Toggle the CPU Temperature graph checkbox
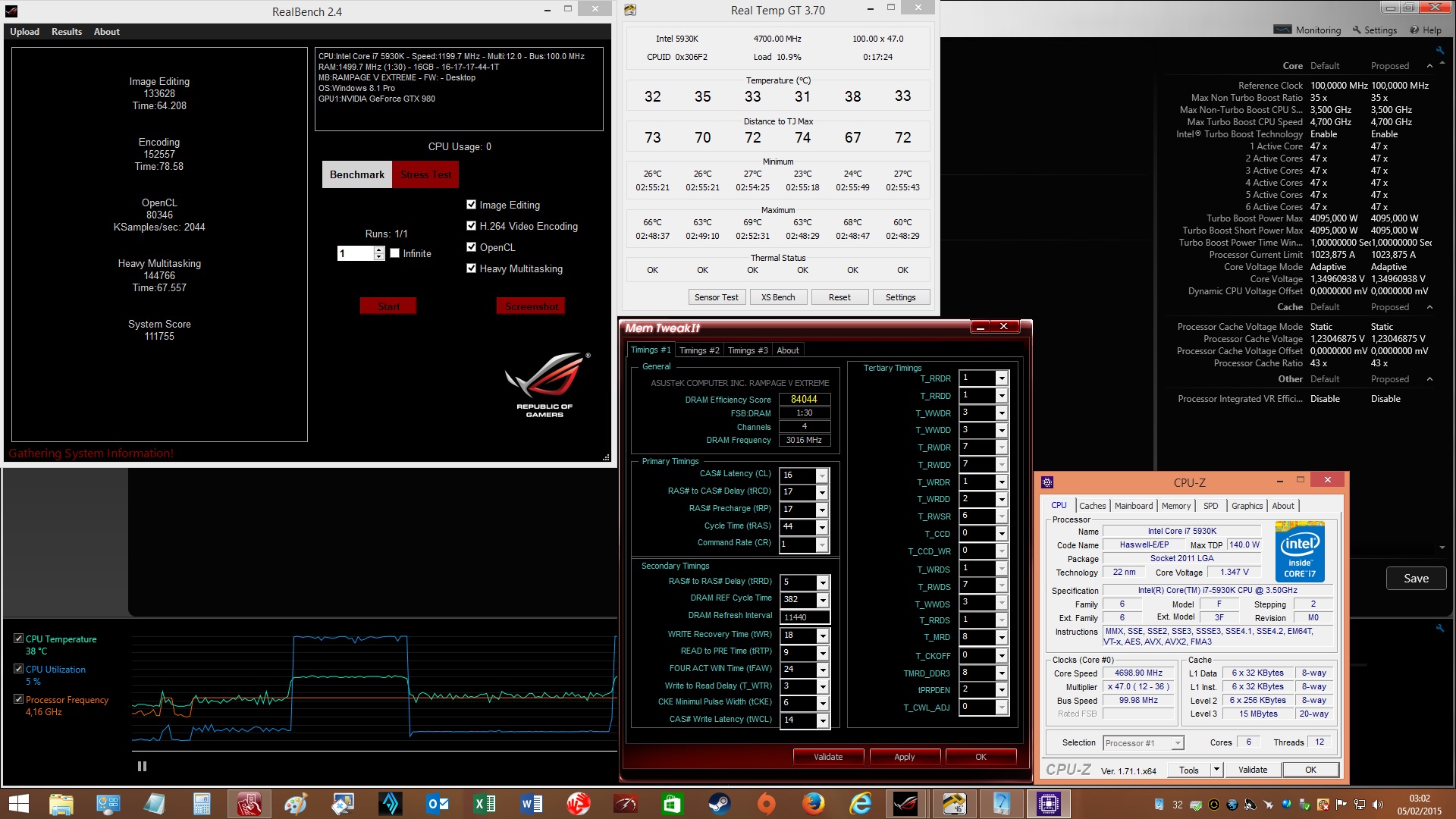 point(18,639)
